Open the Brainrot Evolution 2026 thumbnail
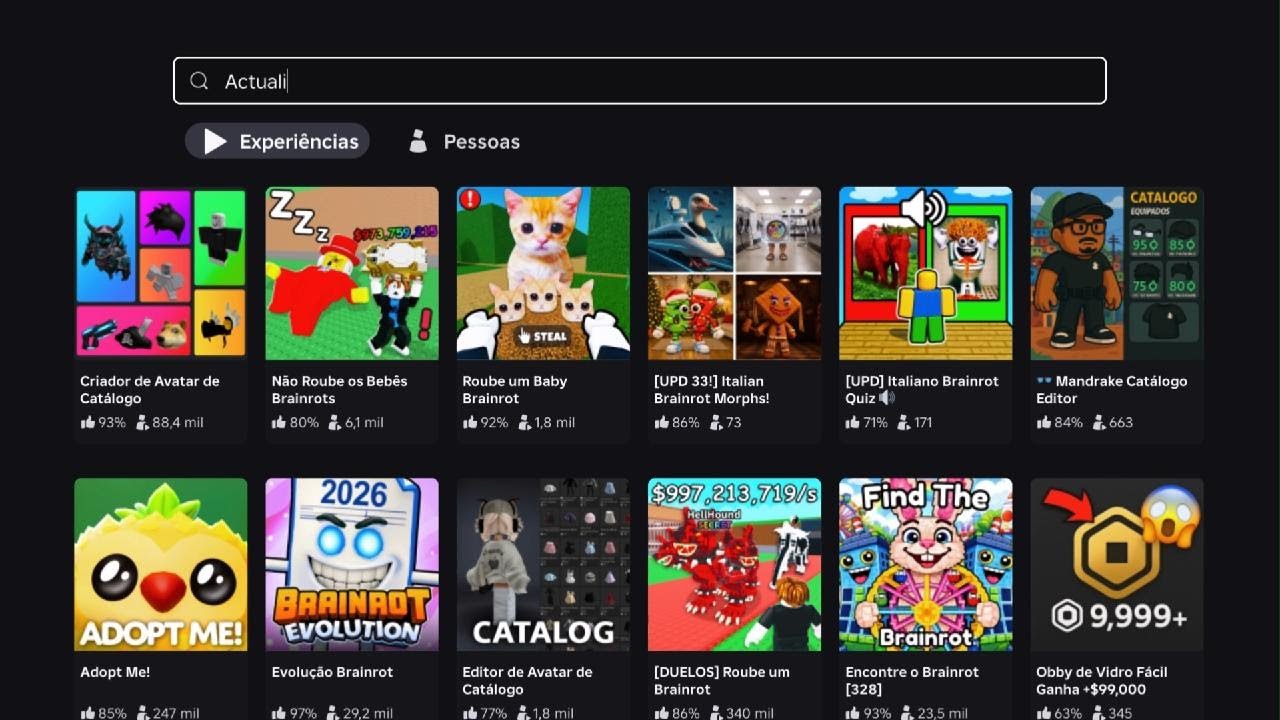Viewport: 1280px width, 720px height. tap(352, 564)
